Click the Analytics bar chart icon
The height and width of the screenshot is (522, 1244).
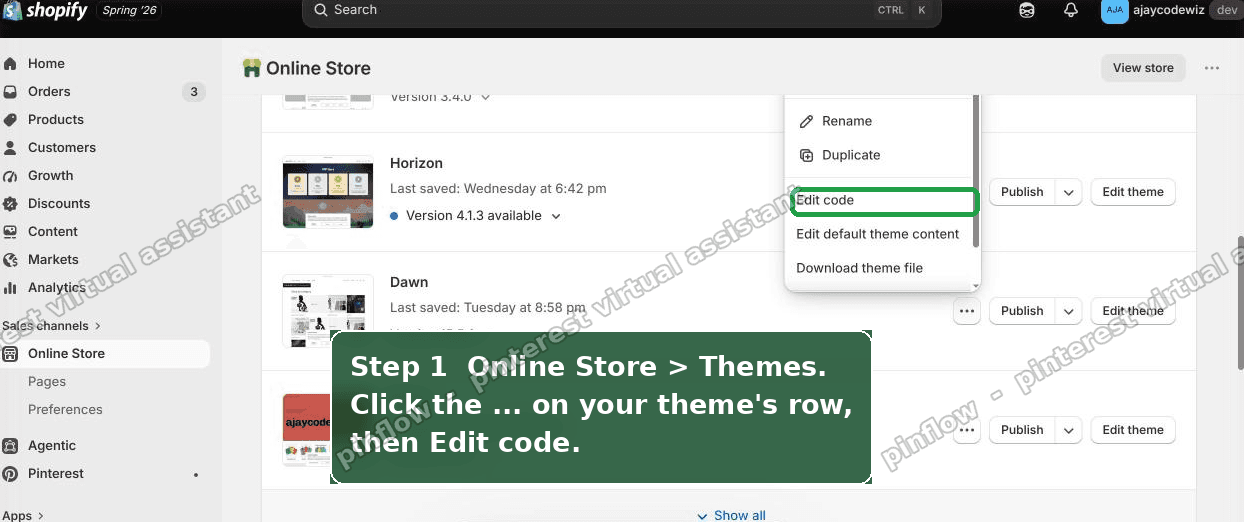(11, 287)
